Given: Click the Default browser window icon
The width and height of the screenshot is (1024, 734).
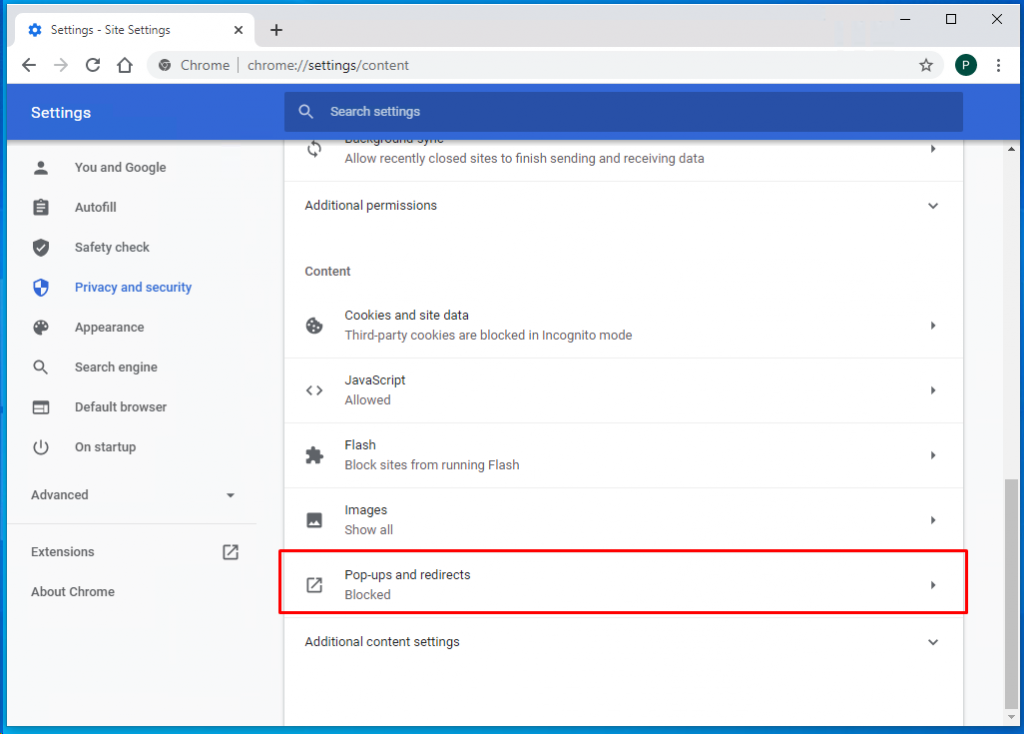Looking at the screenshot, I should pos(40,407).
